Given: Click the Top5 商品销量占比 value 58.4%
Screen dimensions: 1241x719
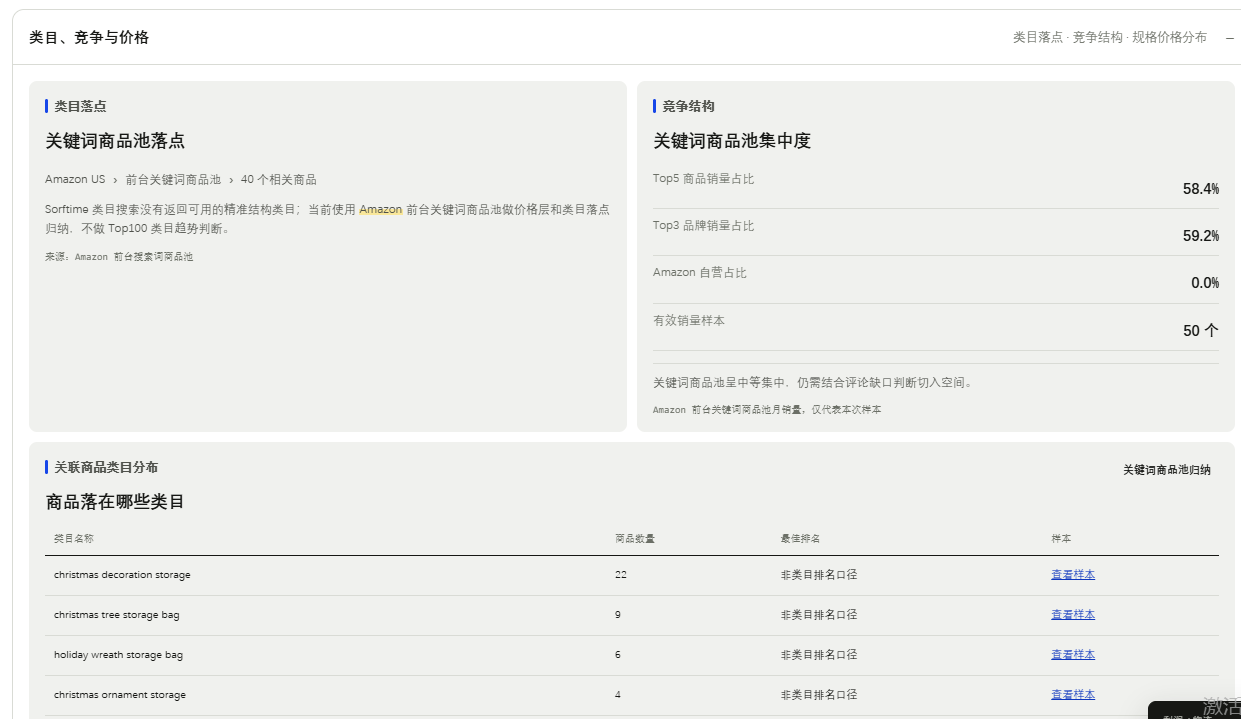Looking at the screenshot, I should coord(1201,189).
